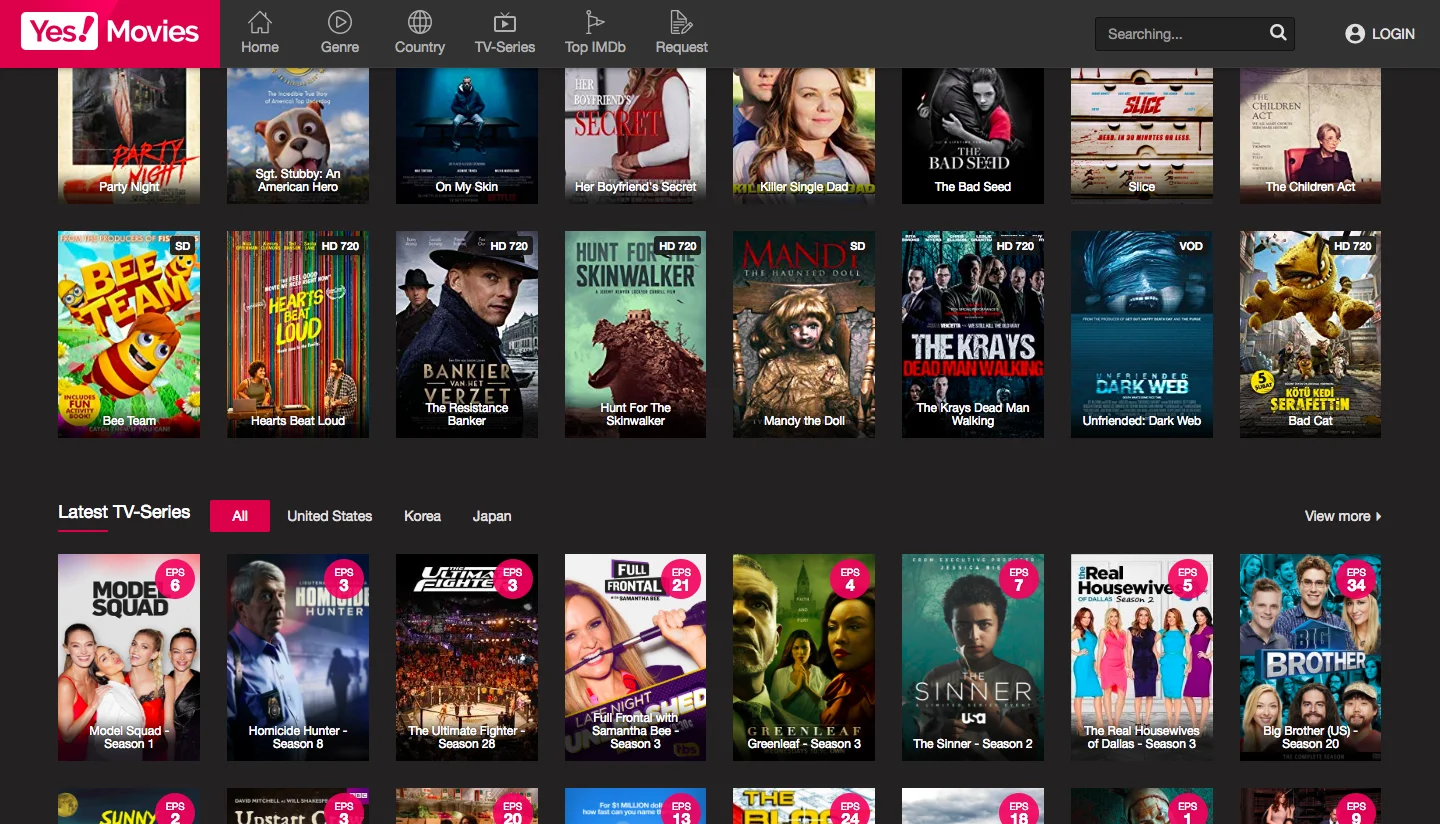This screenshot has height=824, width=1440.
Task: Select the Hearts Beat Loud movie
Action: click(298, 334)
